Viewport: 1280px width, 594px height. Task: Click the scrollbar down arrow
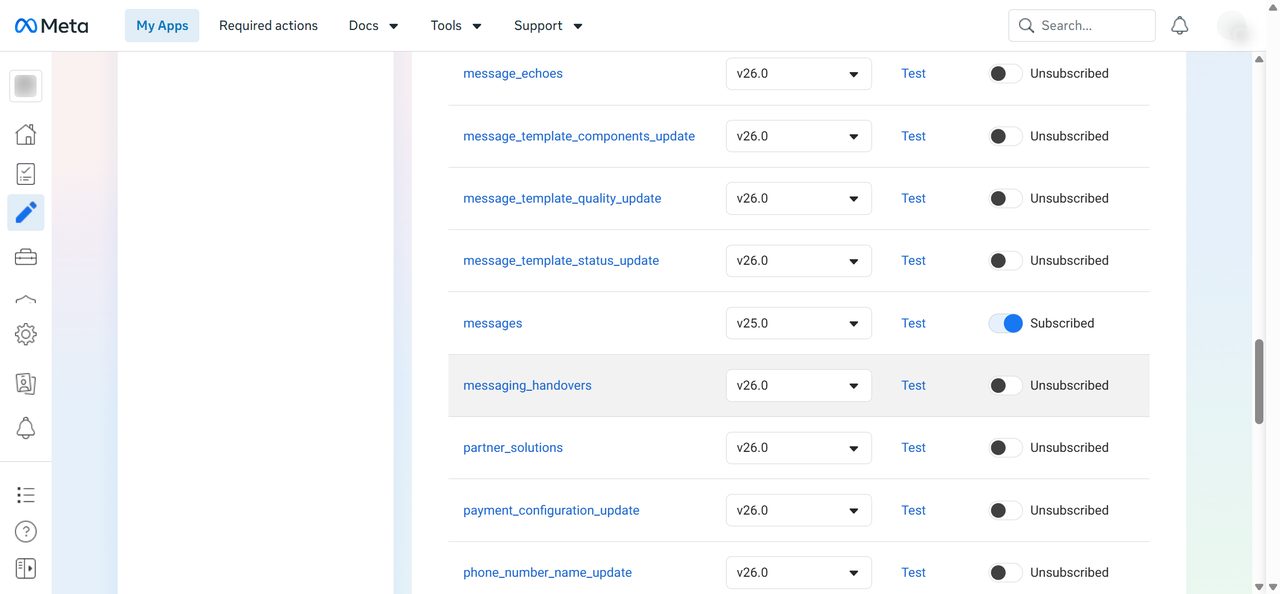(x=1259, y=586)
